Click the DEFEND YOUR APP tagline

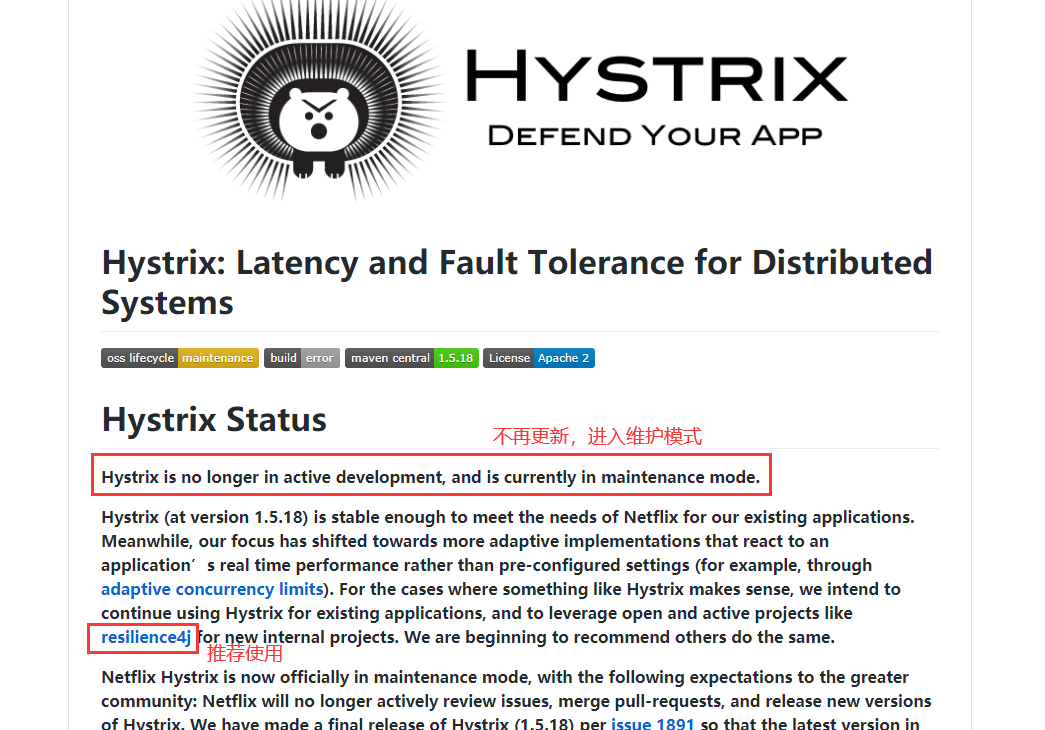655,135
